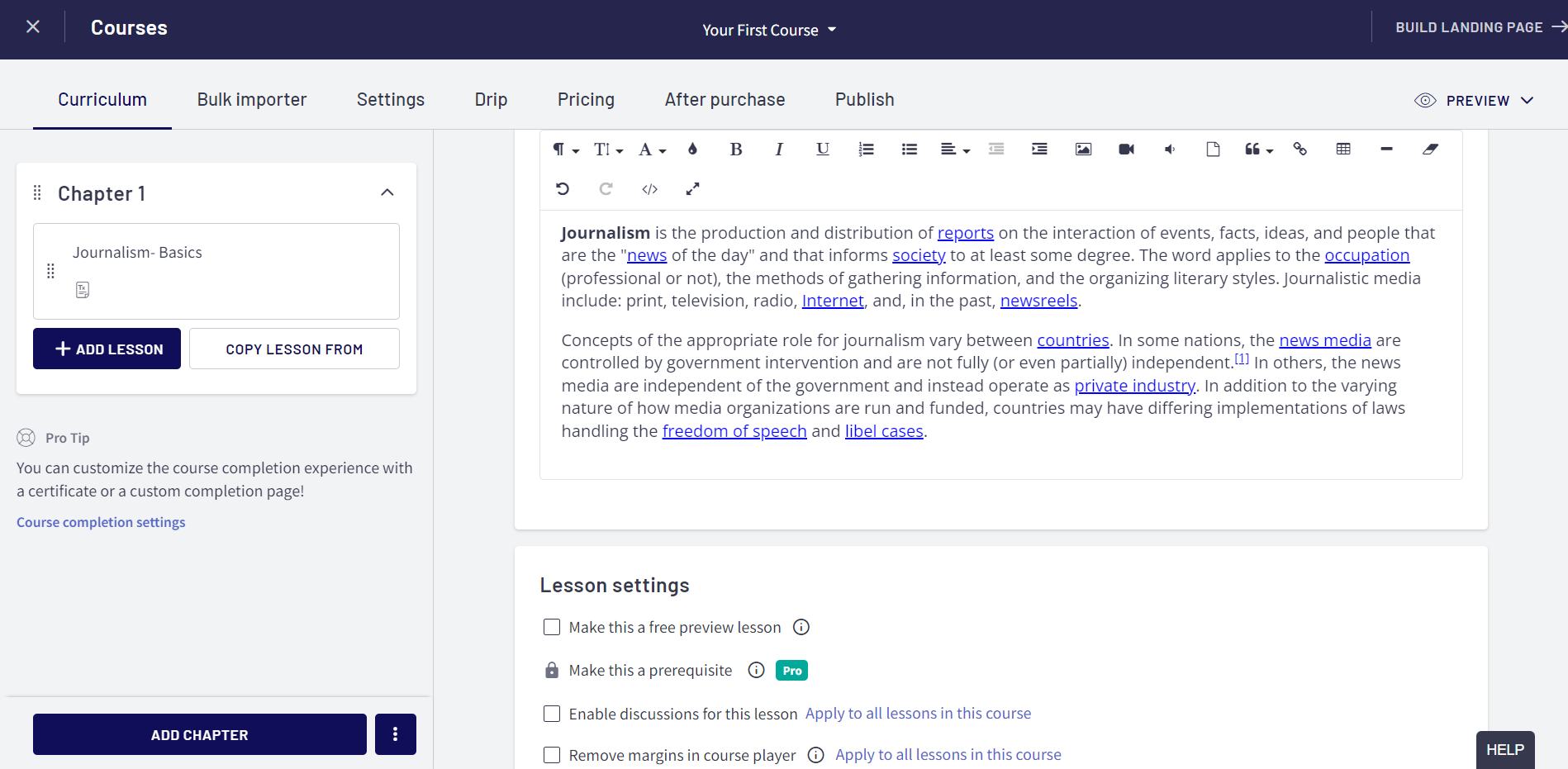
Task: Increase indent of the paragraph
Action: 1039,150
